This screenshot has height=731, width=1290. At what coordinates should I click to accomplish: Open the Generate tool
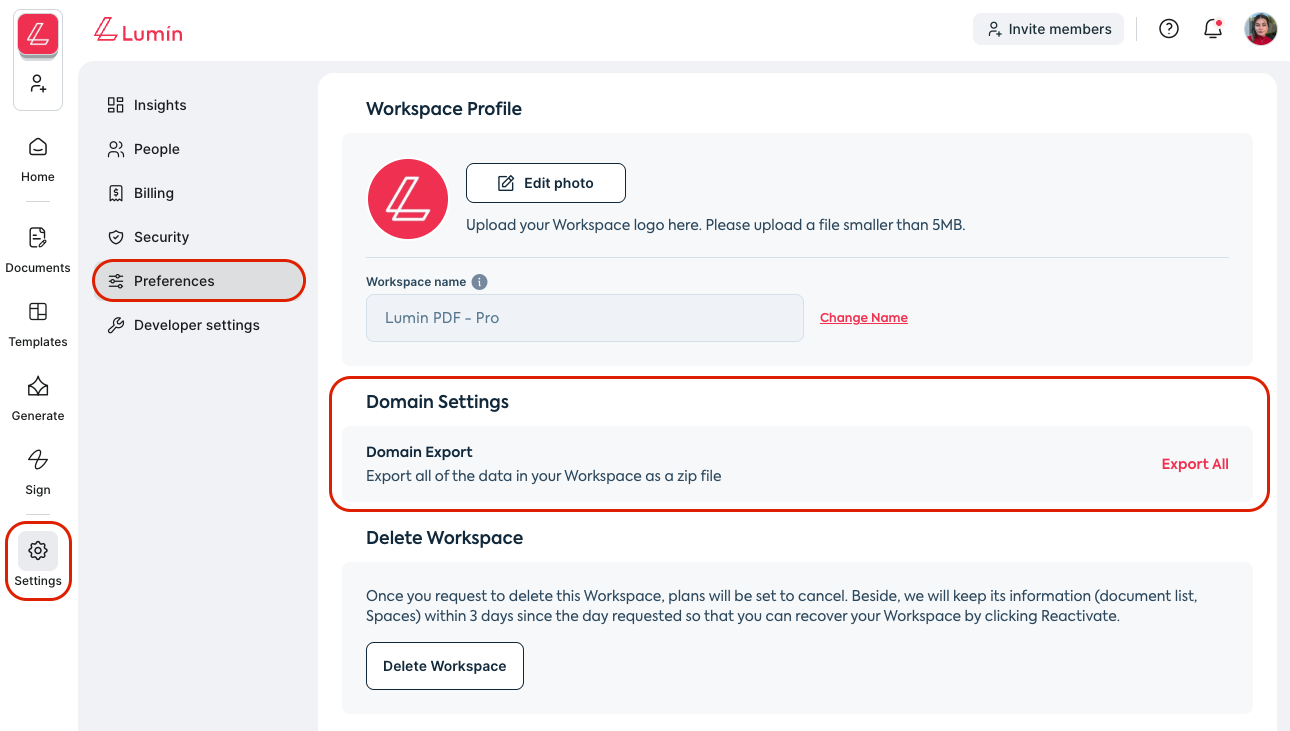tap(38, 397)
